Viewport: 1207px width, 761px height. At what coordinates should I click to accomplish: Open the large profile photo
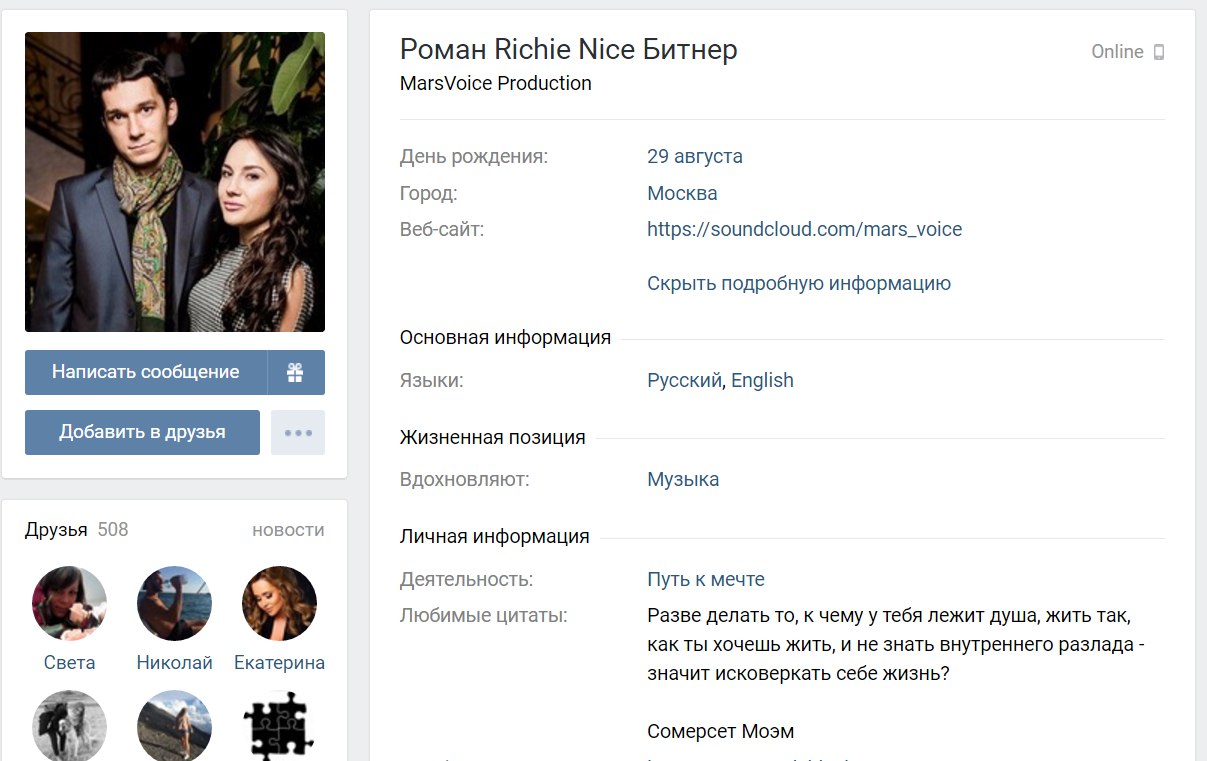(x=175, y=182)
